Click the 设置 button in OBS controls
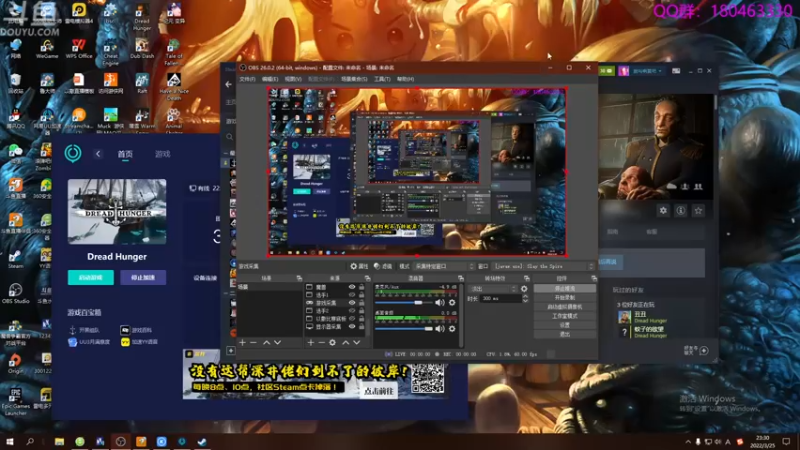This screenshot has width=800, height=450. click(565, 325)
